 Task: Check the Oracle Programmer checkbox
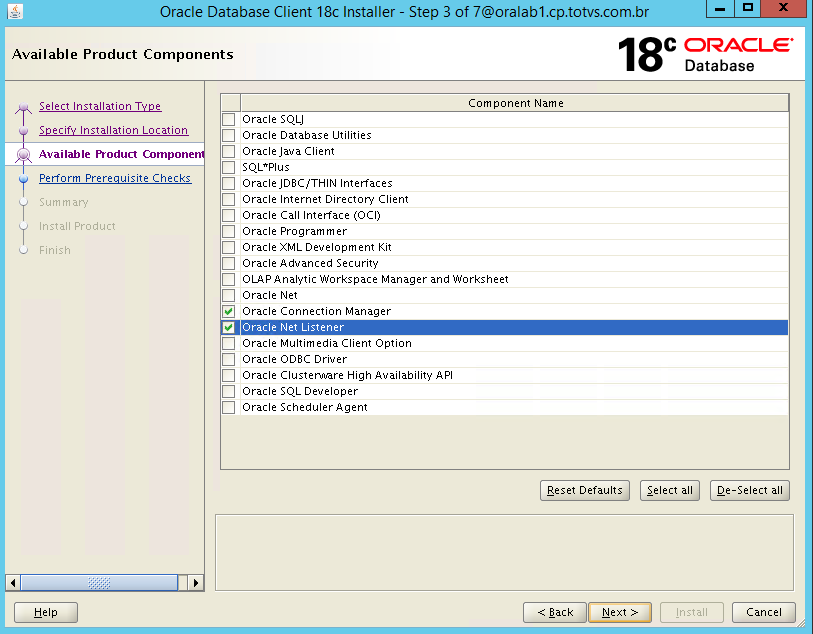(x=229, y=231)
